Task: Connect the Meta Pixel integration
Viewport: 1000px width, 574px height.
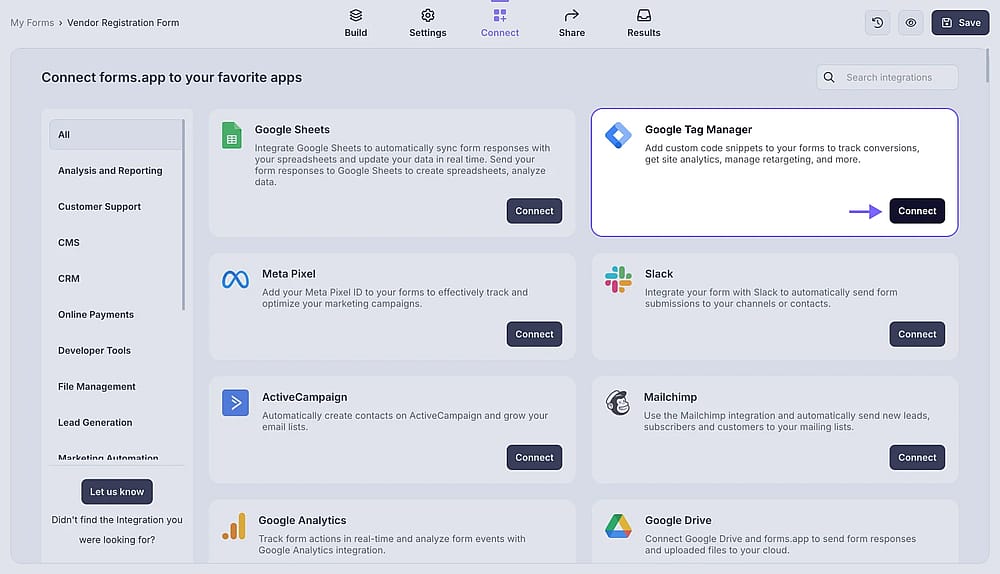Action: click(534, 334)
